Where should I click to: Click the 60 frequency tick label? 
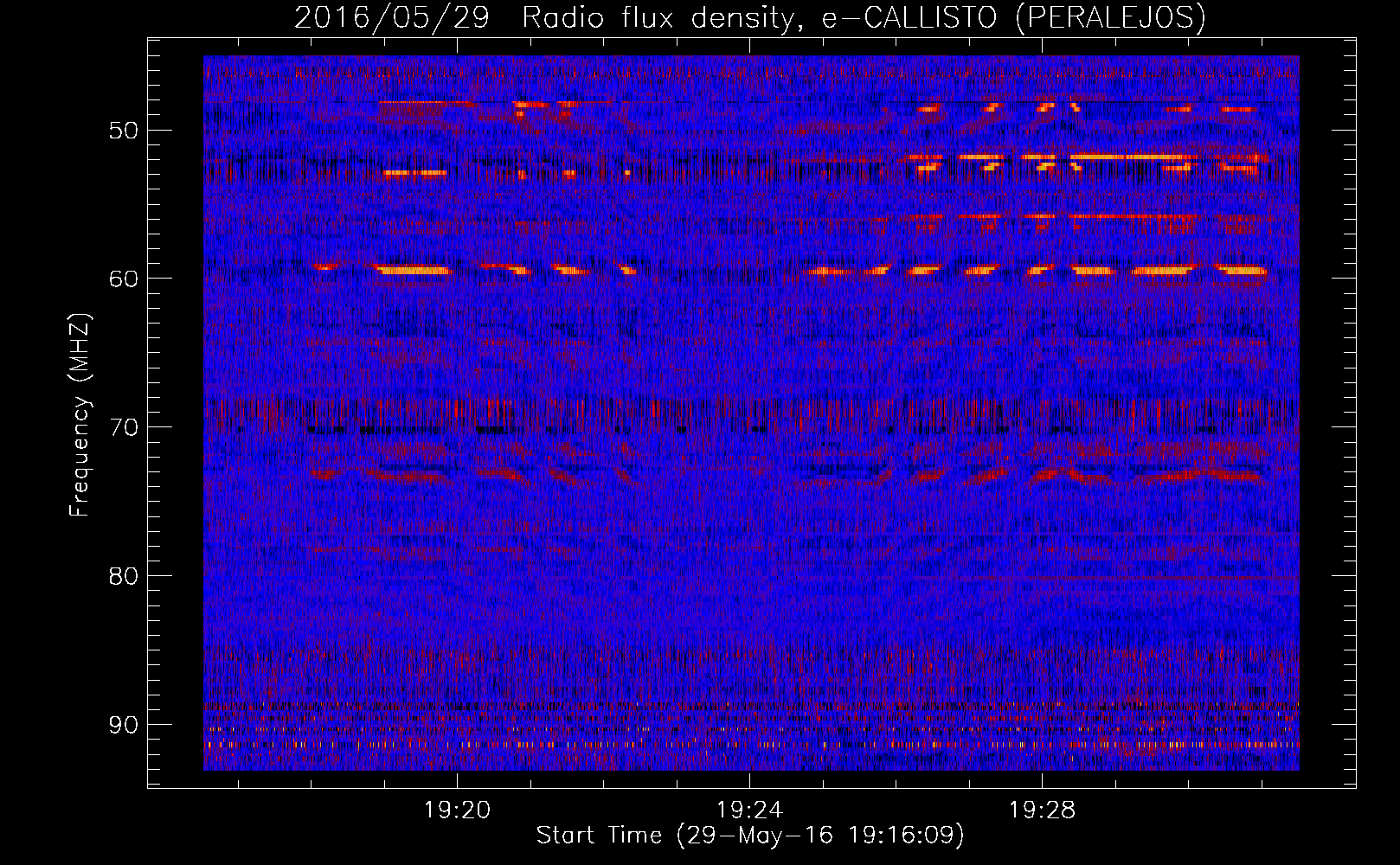pyautogui.click(x=123, y=279)
